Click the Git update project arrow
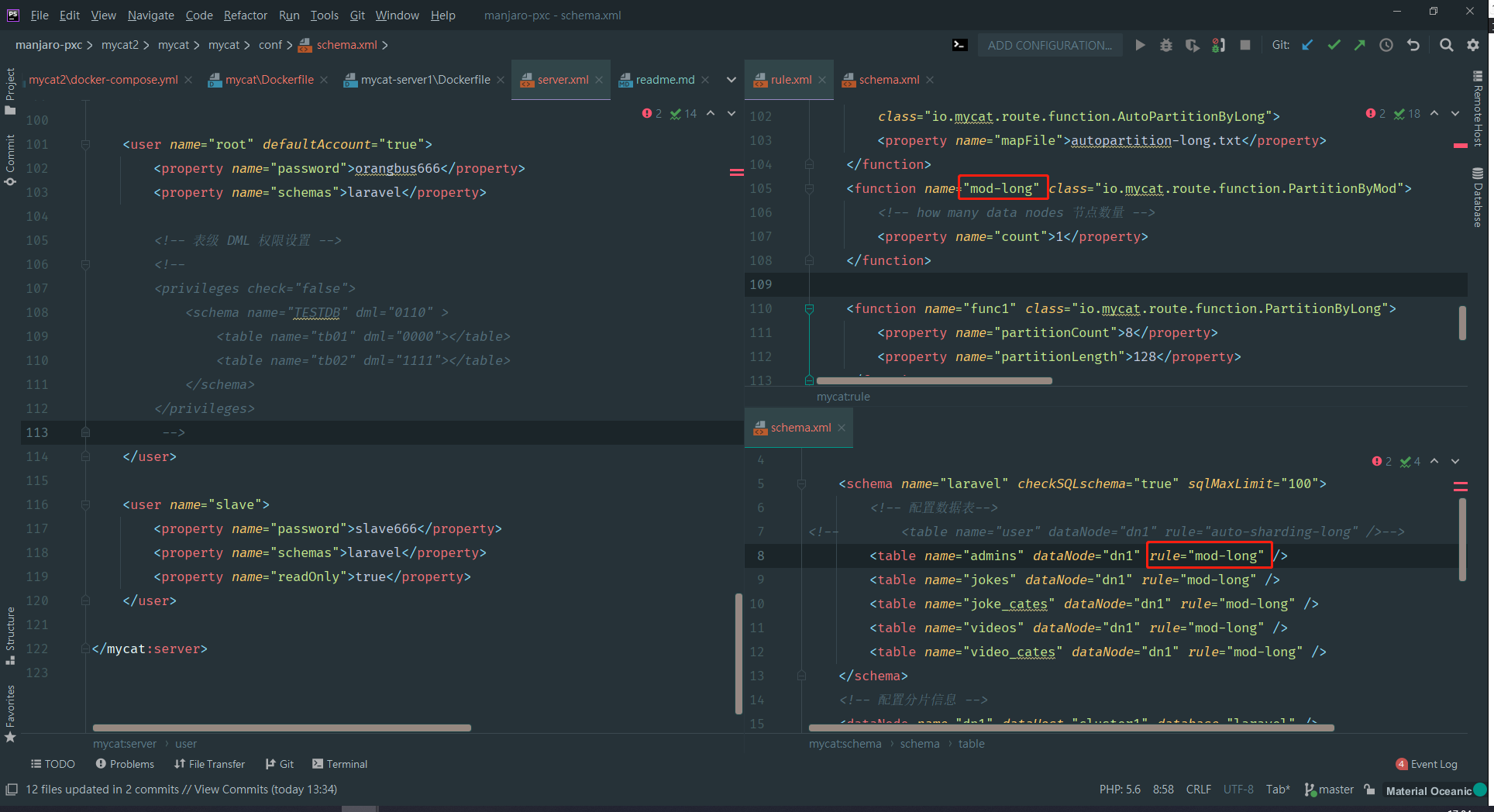The width and height of the screenshot is (1494, 812). pyautogui.click(x=1307, y=45)
